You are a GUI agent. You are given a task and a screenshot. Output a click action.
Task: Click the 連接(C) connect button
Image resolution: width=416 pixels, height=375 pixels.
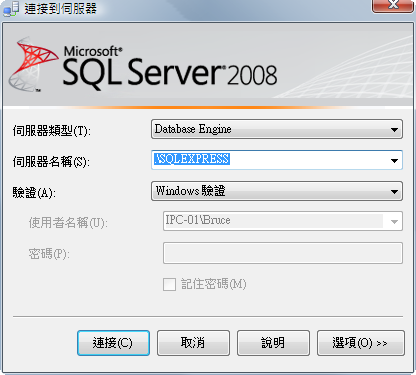tap(113, 343)
